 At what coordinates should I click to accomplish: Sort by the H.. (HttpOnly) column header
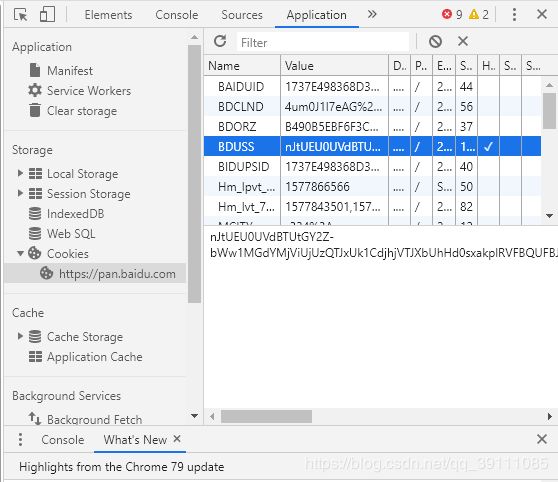(488, 66)
